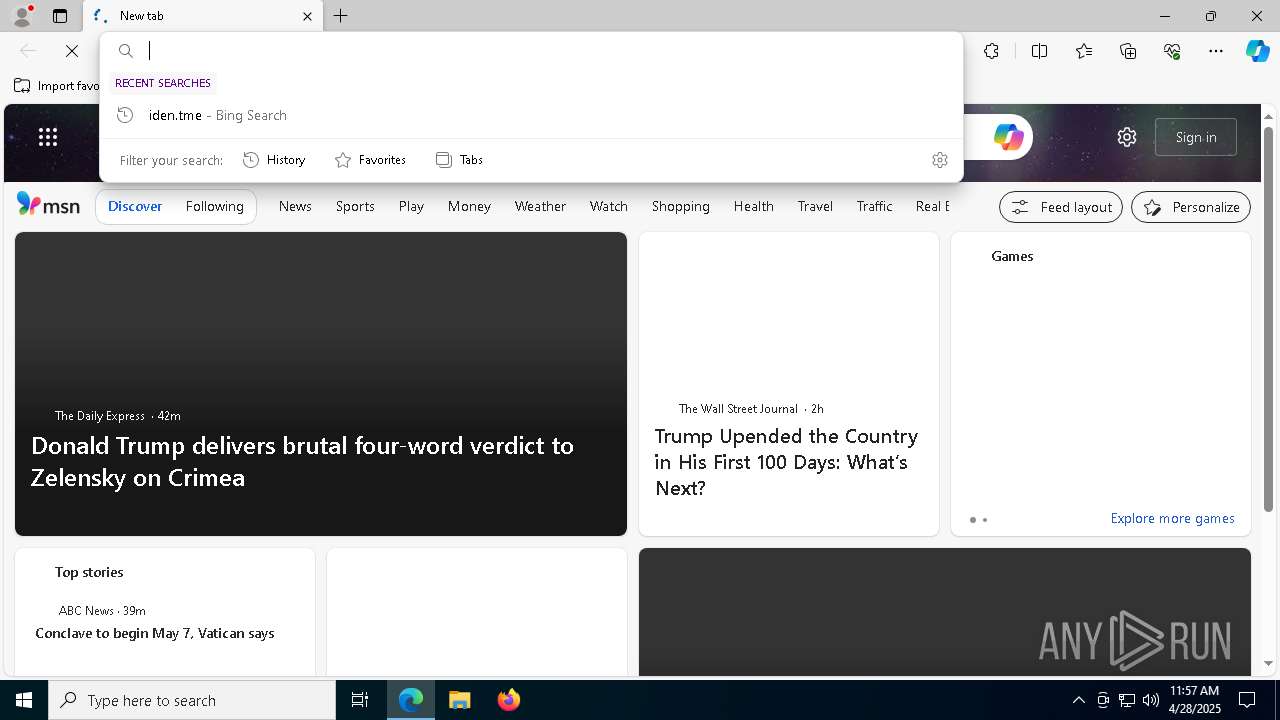Open the Extensions puzzle icon
The width and height of the screenshot is (1280, 720).
tap(991, 51)
